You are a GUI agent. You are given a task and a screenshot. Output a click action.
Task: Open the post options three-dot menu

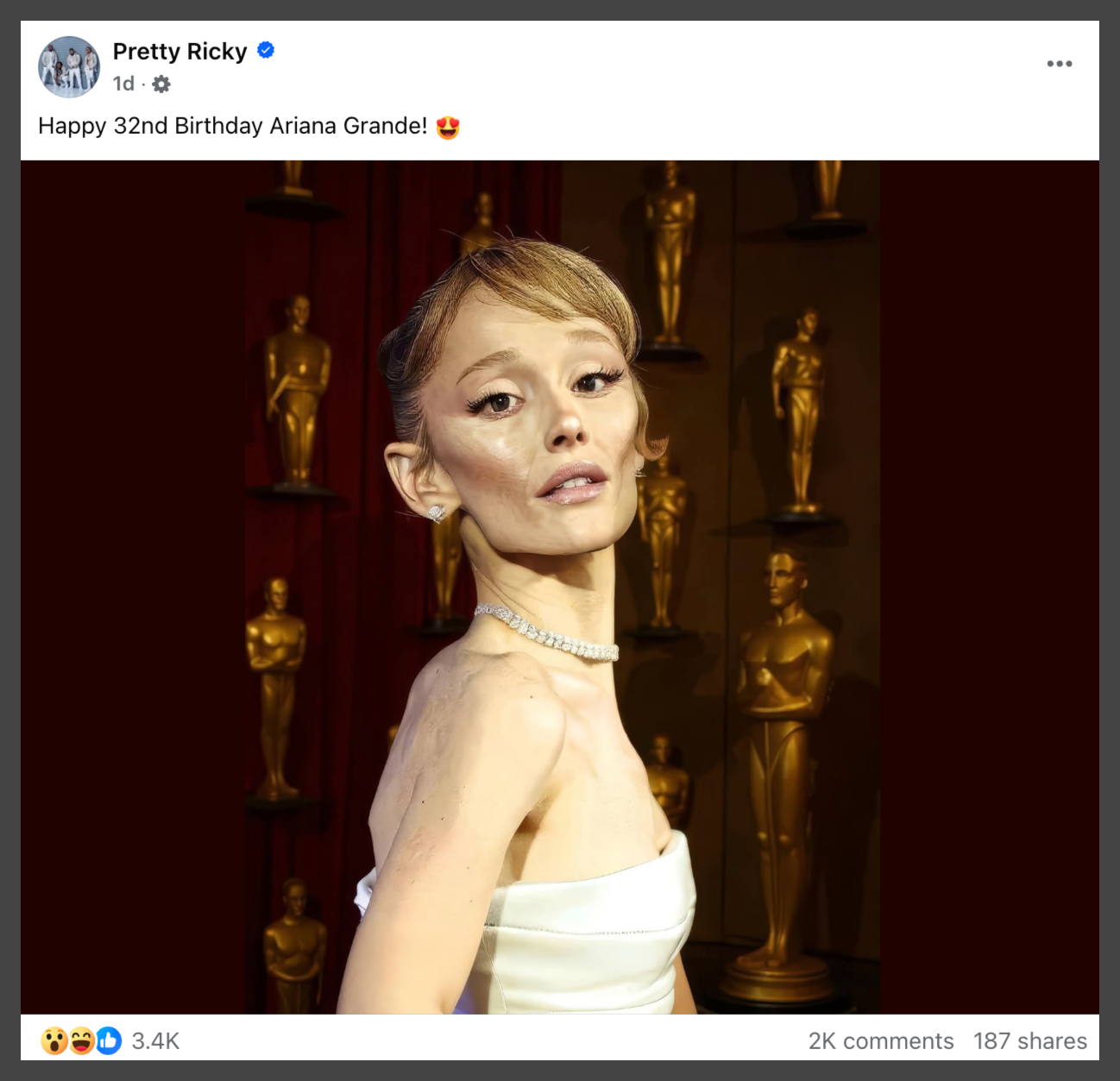1059,64
